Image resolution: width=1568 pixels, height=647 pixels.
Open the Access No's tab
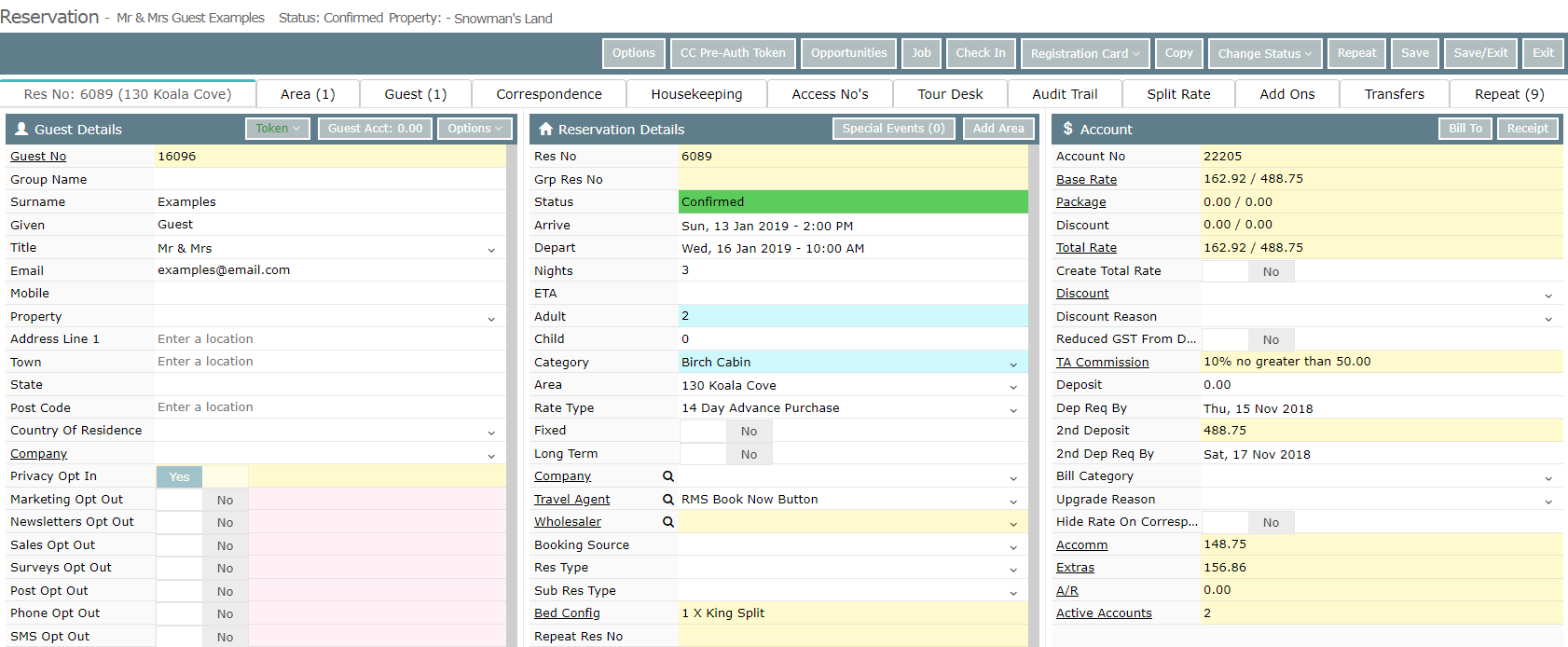point(830,94)
